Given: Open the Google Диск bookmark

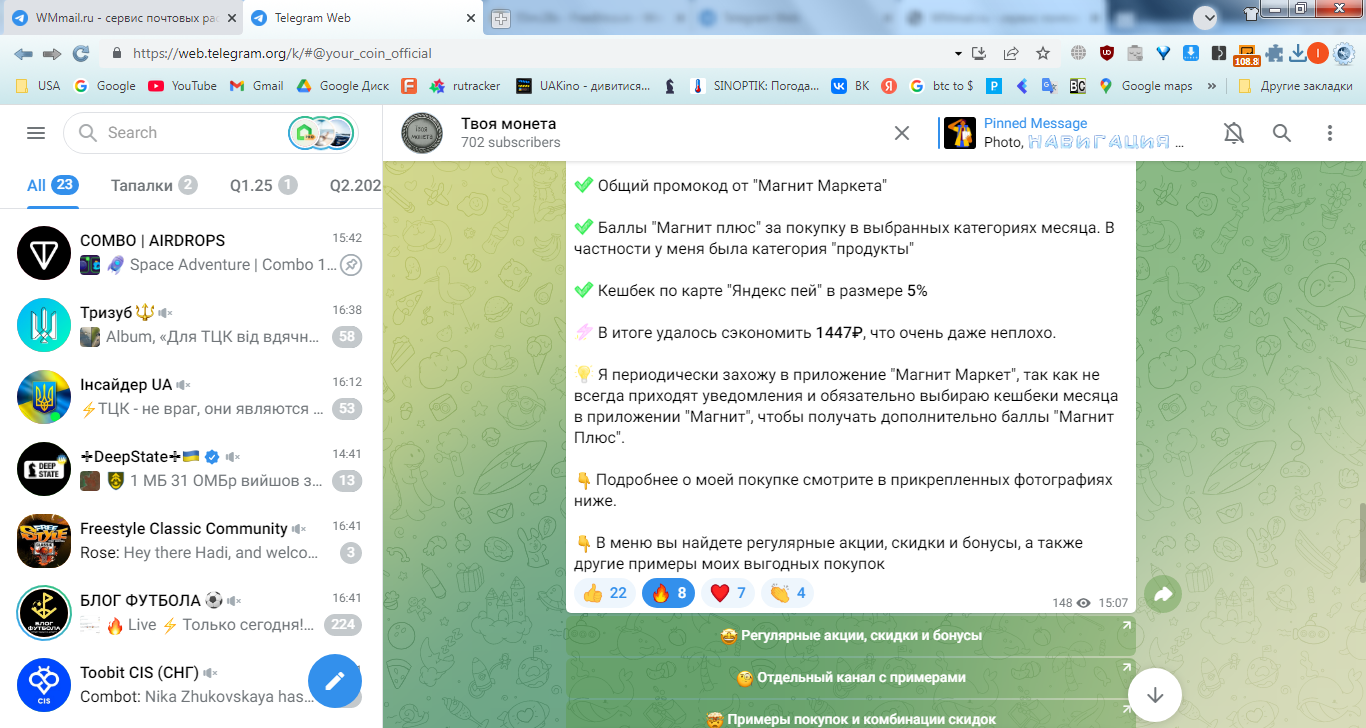Looking at the screenshot, I should point(345,86).
